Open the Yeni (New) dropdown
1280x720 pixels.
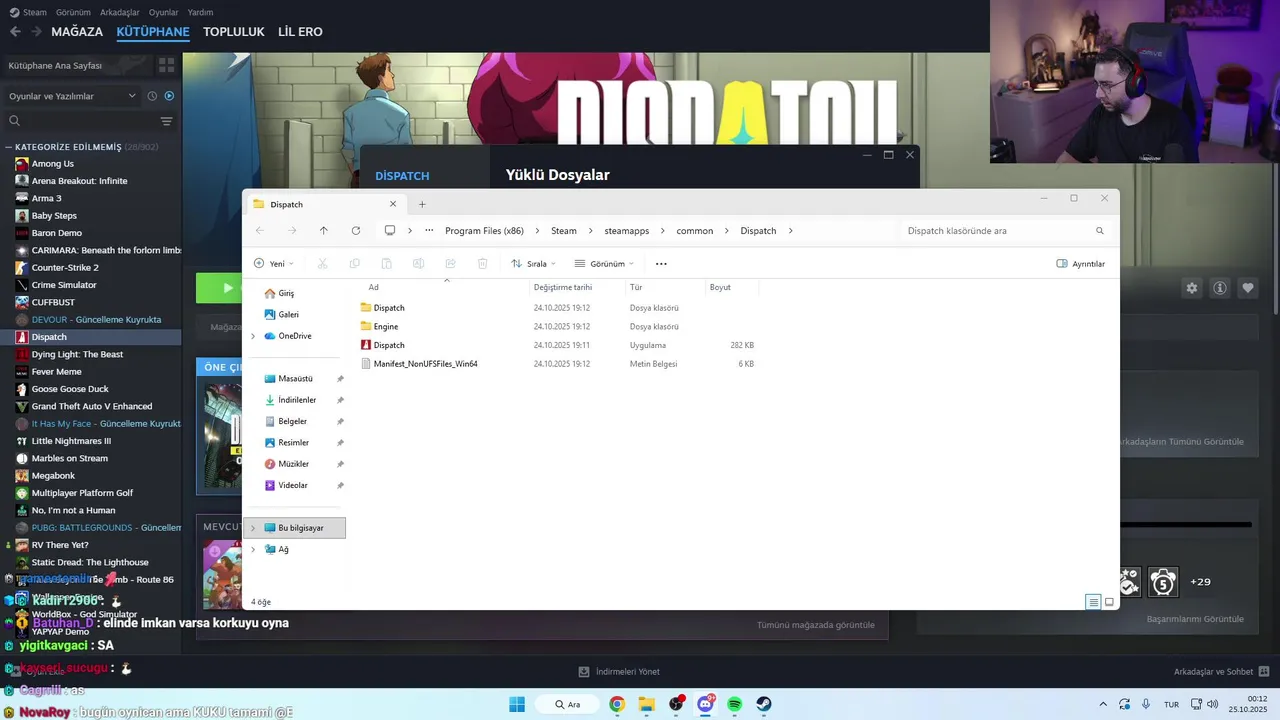pos(274,264)
